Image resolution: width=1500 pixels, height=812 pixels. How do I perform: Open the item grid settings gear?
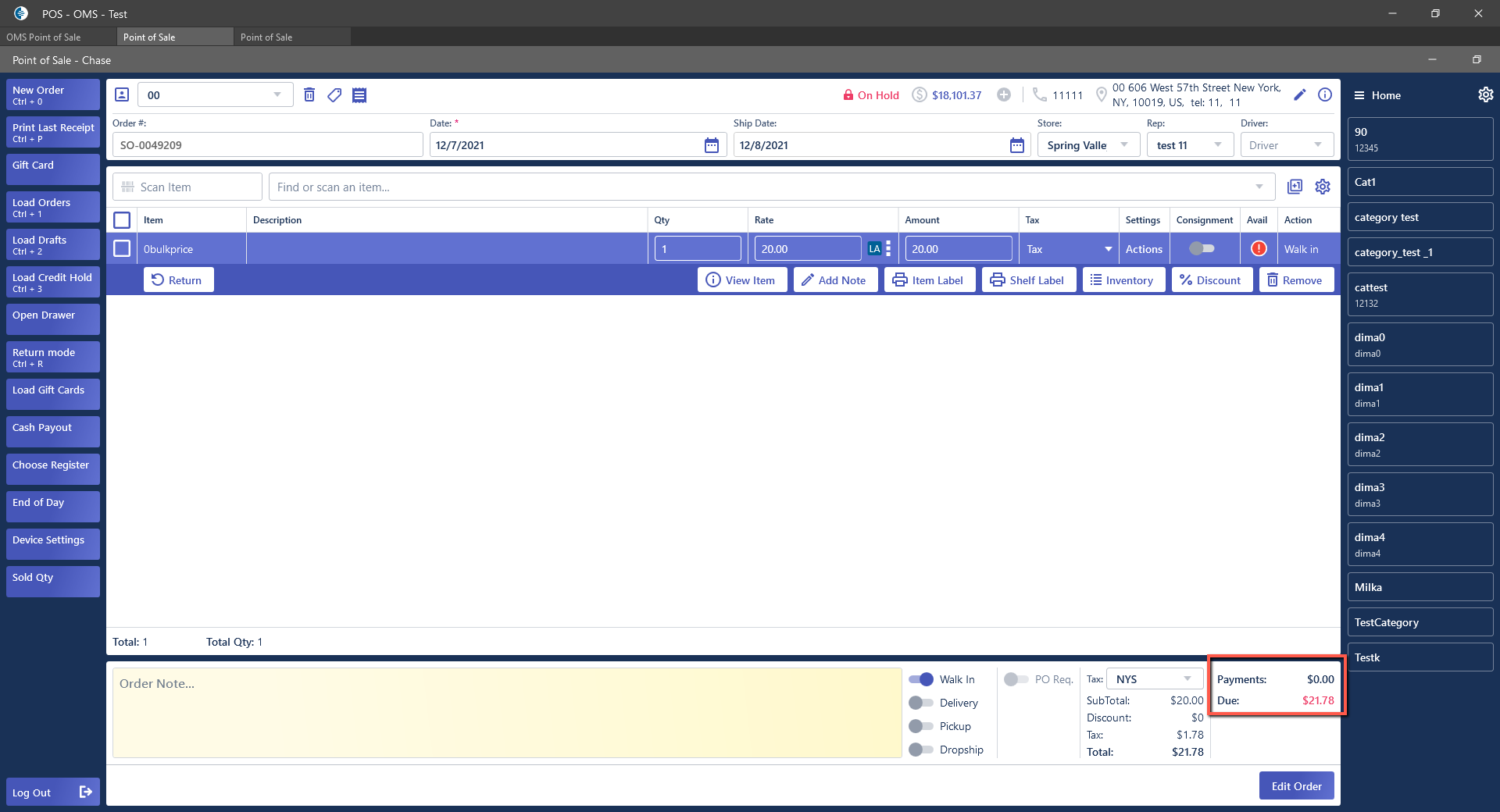(x=1323, y=187)
